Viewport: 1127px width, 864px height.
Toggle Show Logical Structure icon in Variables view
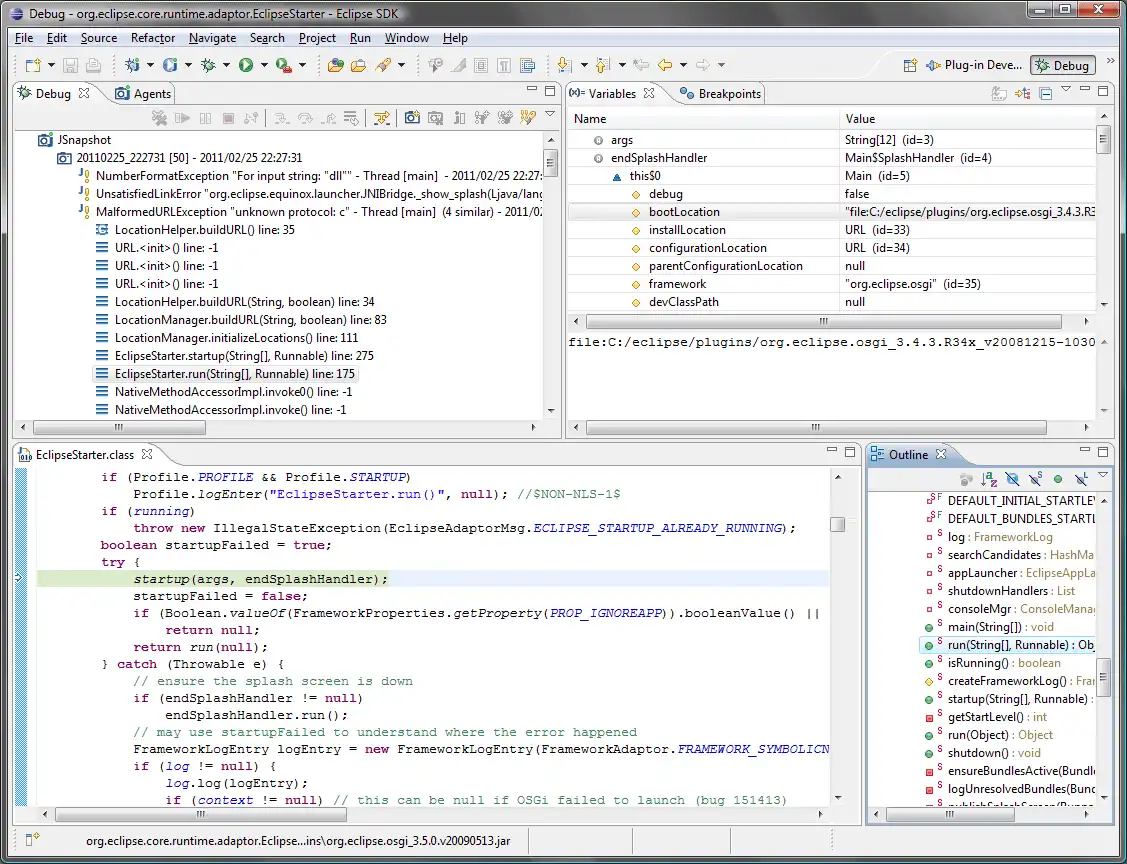(x=1022, y=93)
